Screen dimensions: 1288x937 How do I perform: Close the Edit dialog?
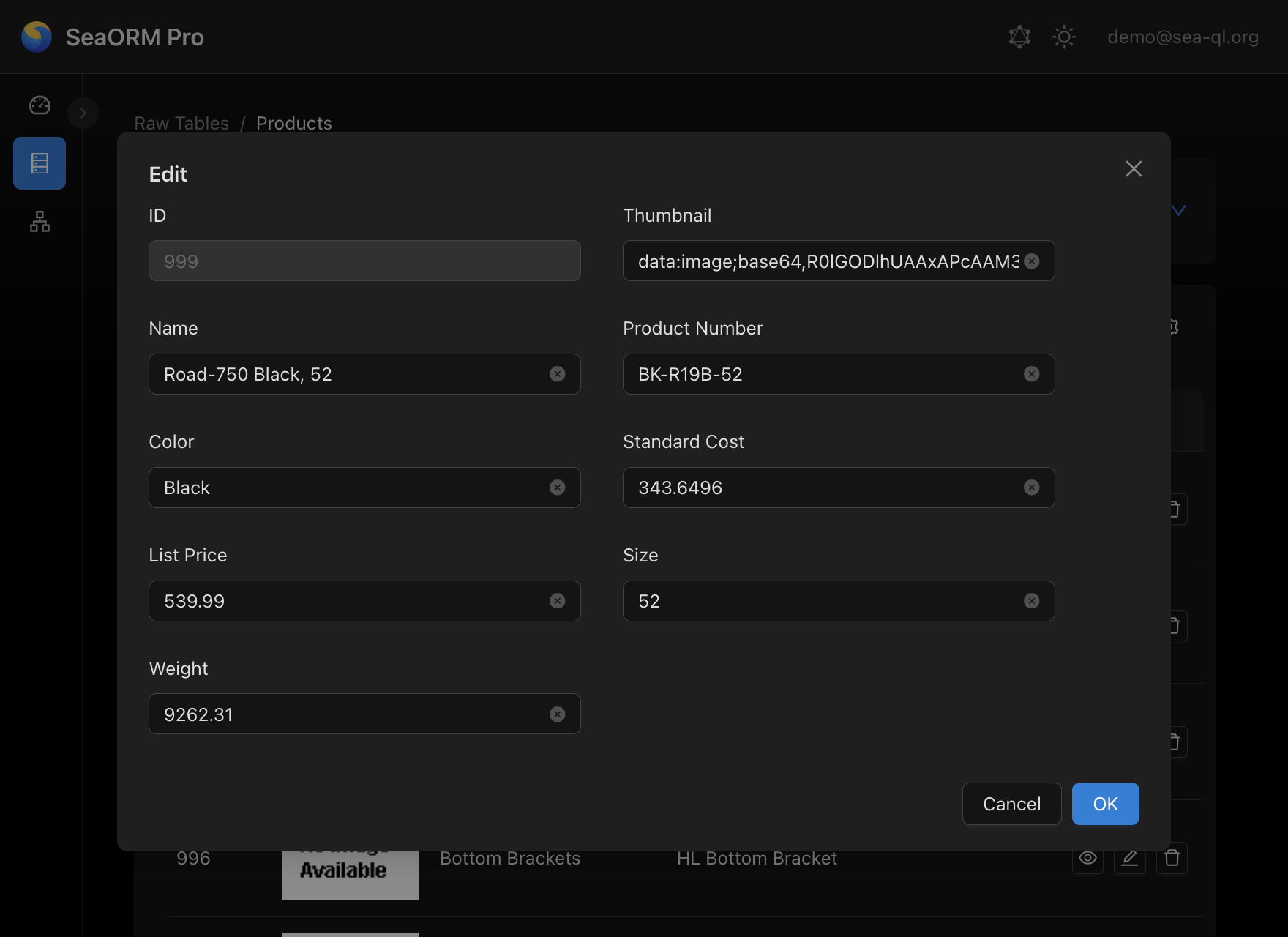coord(1133,169)
